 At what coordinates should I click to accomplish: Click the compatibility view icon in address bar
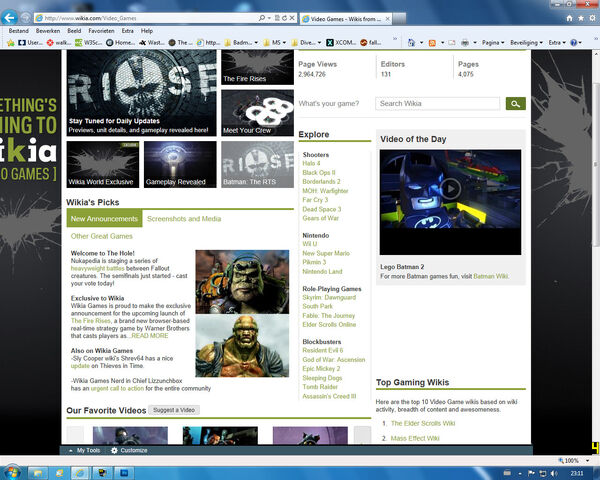coord(277,18)
